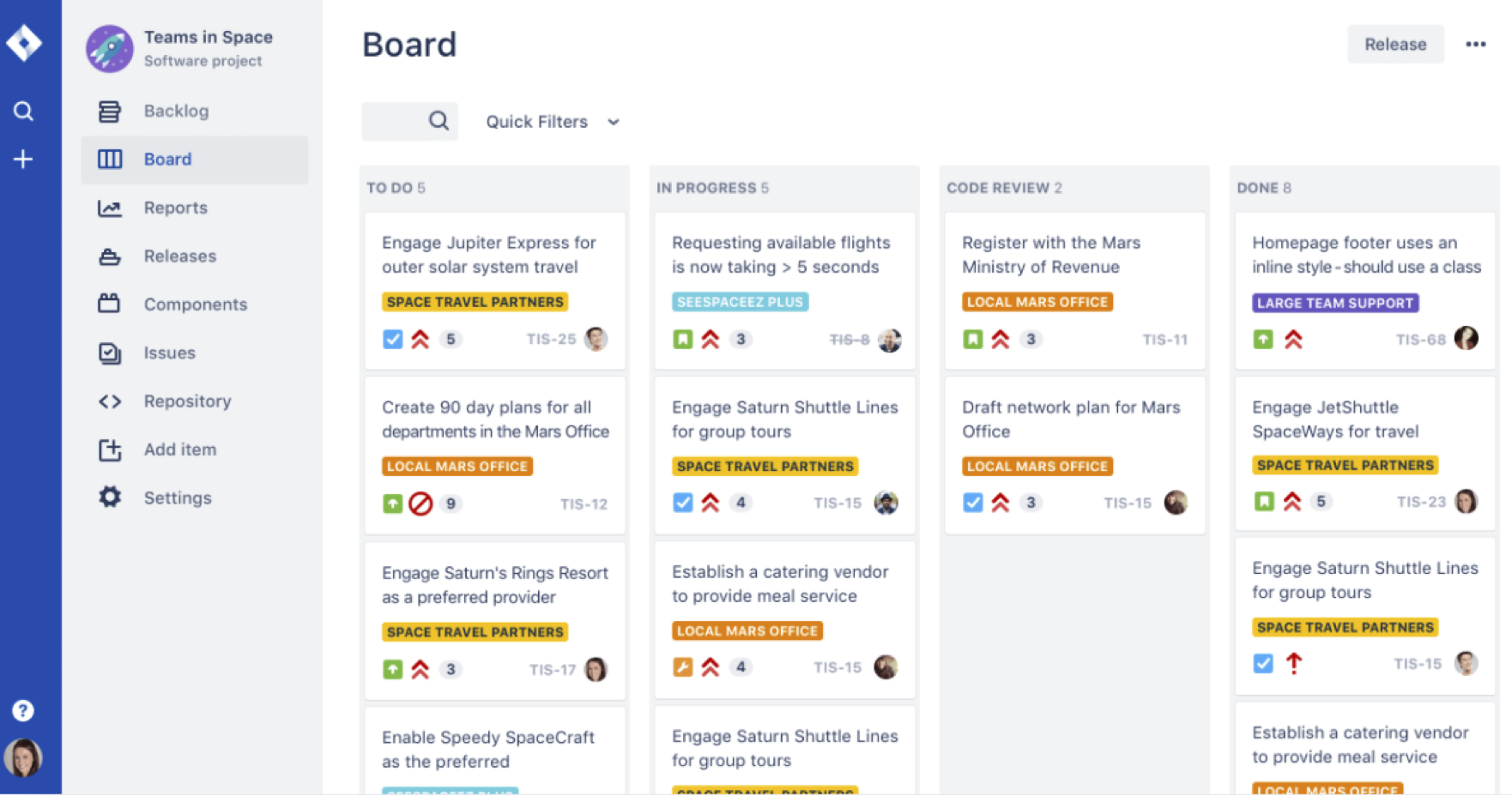Open Issues in the sidebar

[195, 353]
